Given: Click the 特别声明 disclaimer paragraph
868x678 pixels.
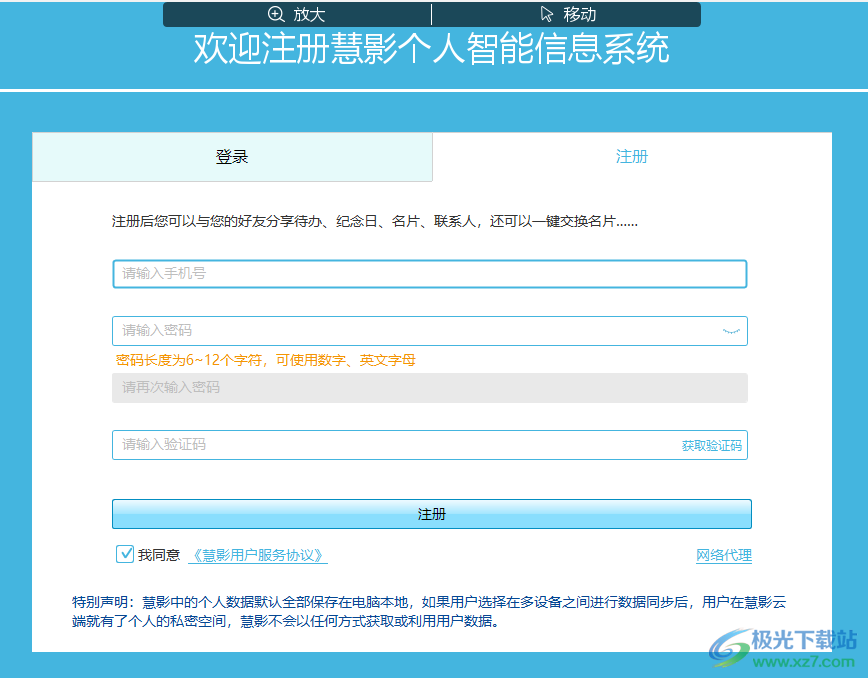Looking at the screenshot, I should 429,612.
